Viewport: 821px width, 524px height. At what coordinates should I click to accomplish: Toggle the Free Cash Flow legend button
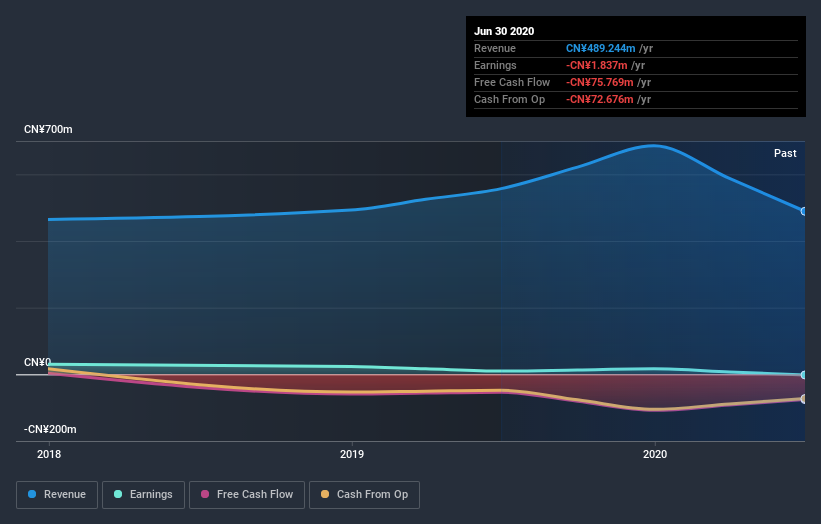247,495
